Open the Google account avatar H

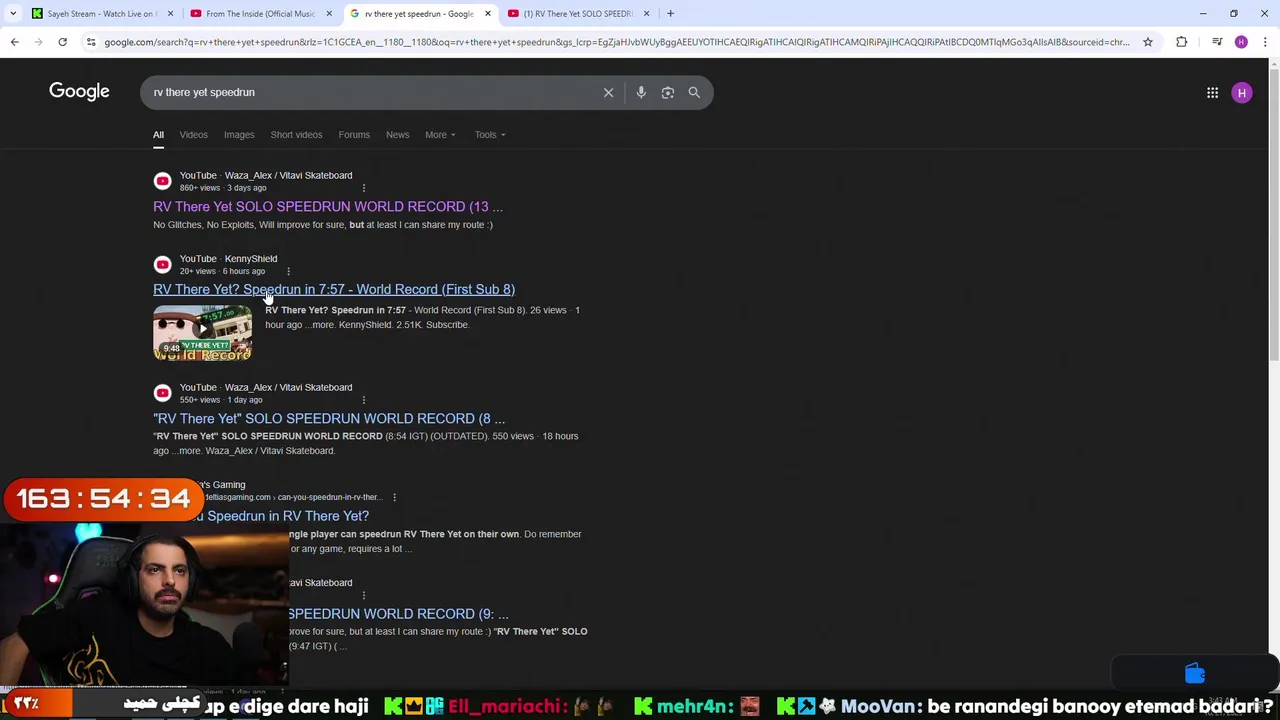(x=1242, y=93)
